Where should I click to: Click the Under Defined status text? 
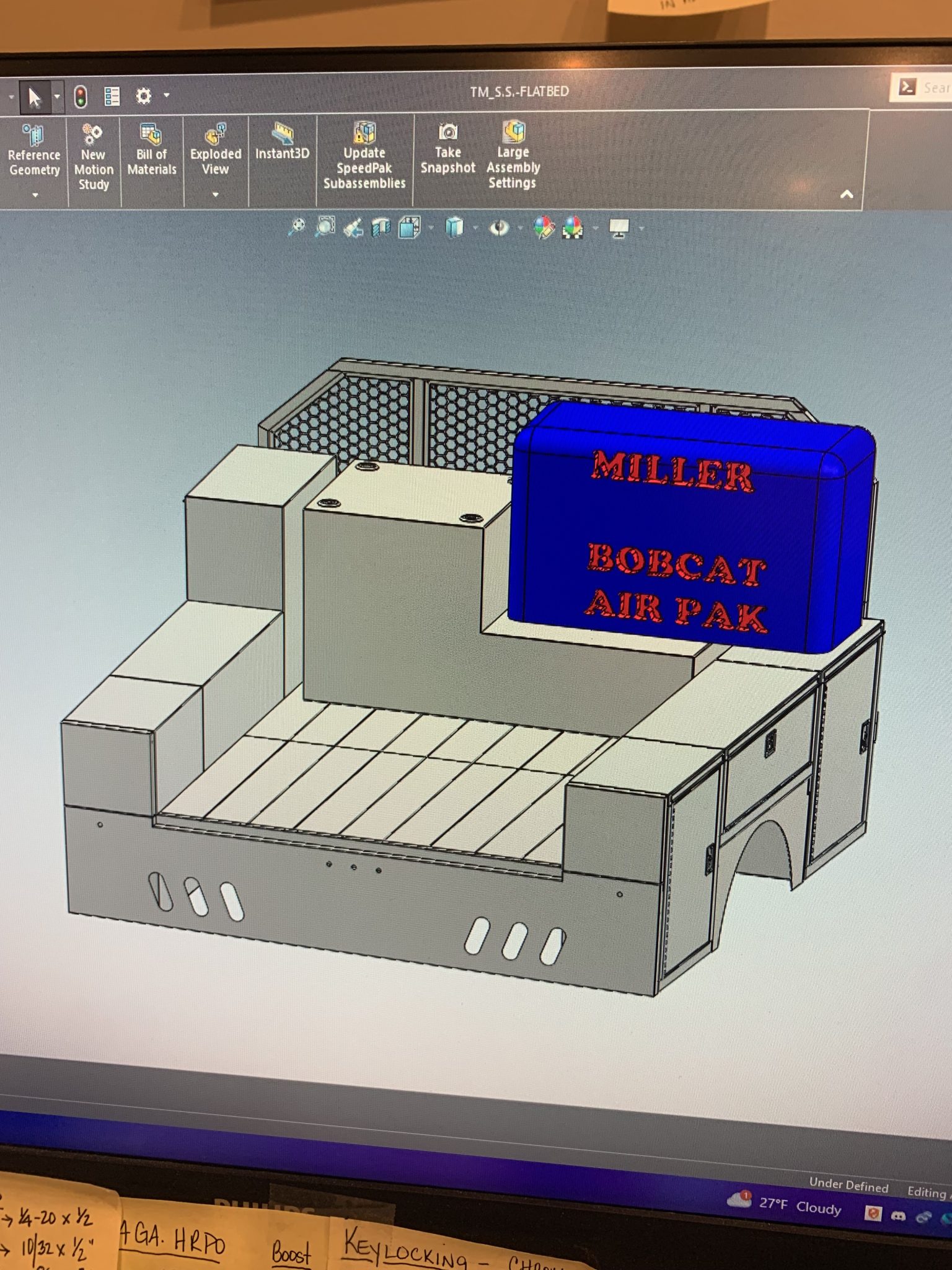pyautogui.click(x=848, y=1186)
